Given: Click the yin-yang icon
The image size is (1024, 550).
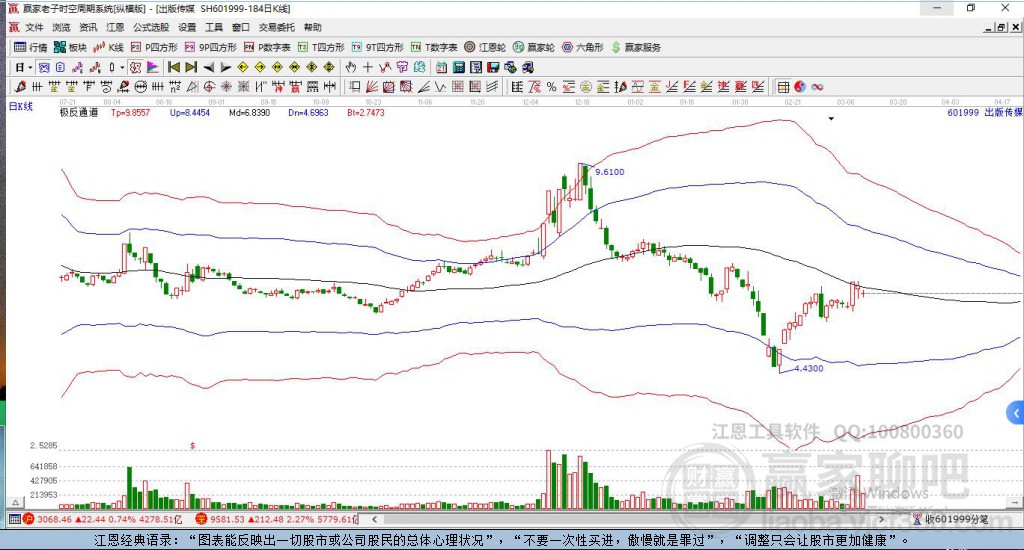Looking at the screenshot, I should [x=800, y=87].
